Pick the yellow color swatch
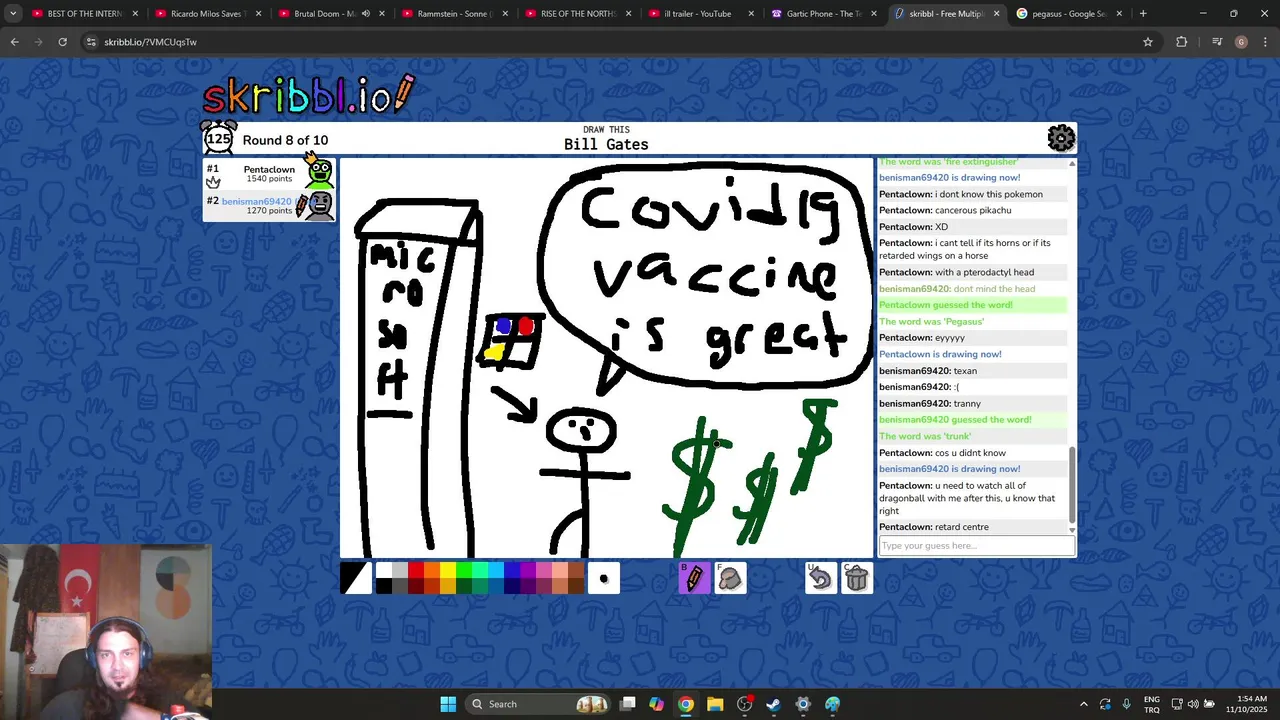Viewport: 1280px width, 720px height. [448, 570]
